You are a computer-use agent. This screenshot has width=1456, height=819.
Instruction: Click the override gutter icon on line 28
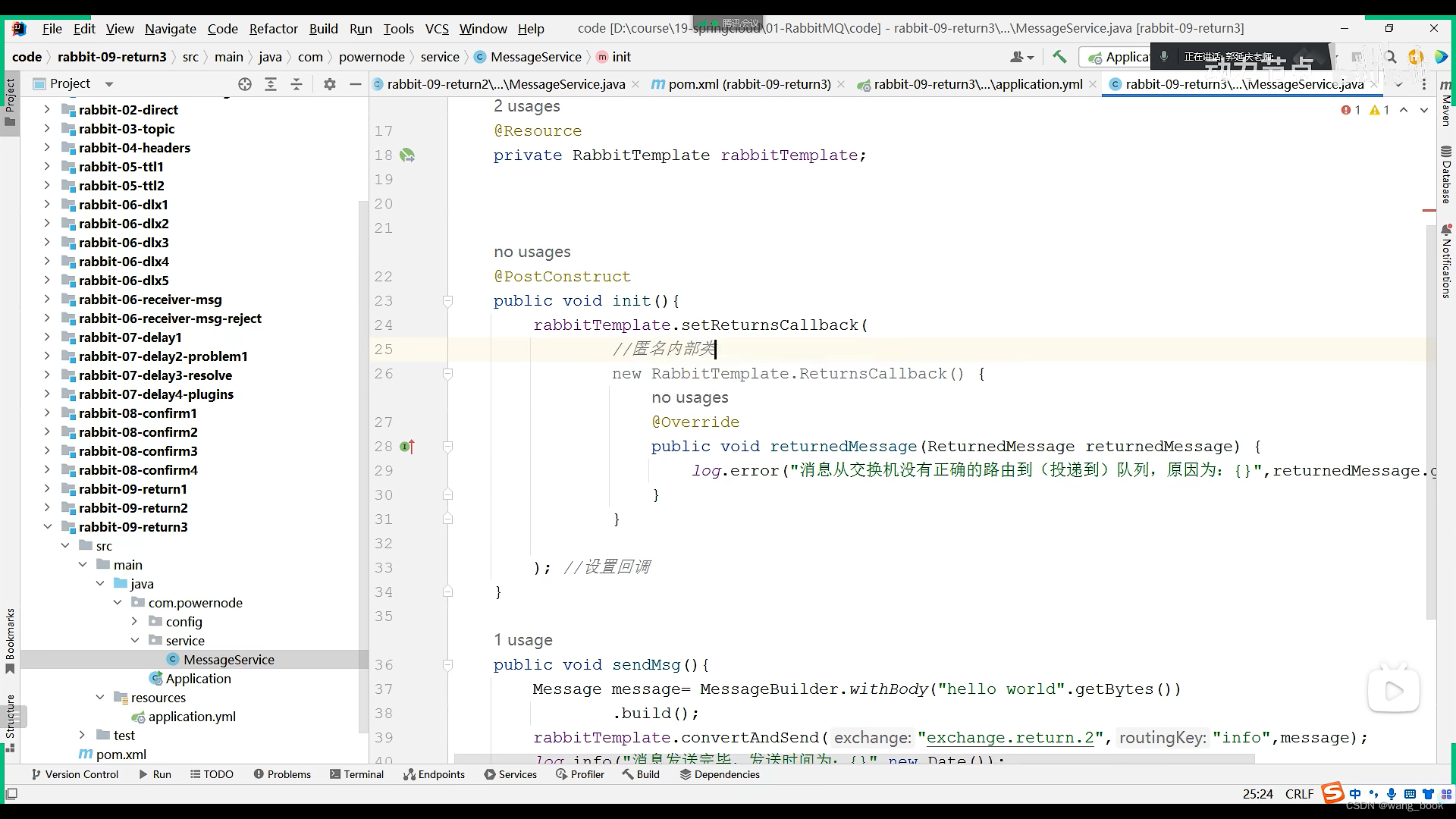[x=407, y=447]
